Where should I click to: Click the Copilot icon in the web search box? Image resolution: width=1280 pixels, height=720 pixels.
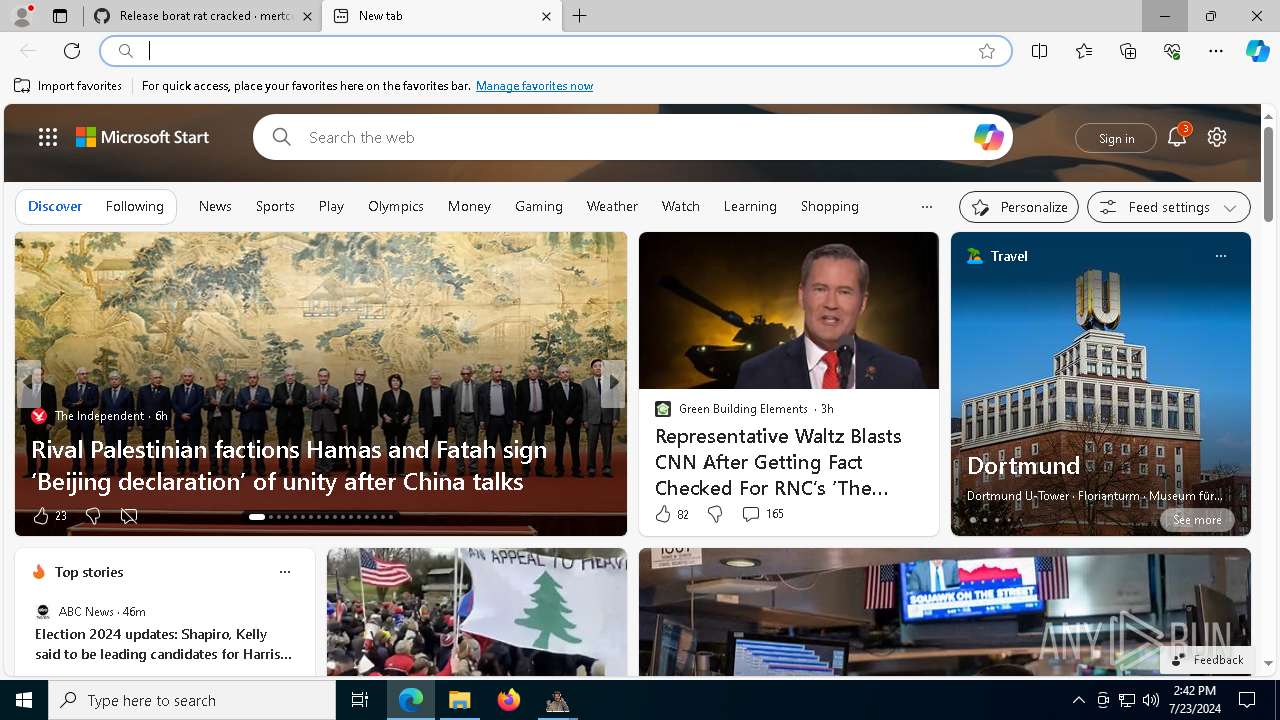[x=988, y=137]
